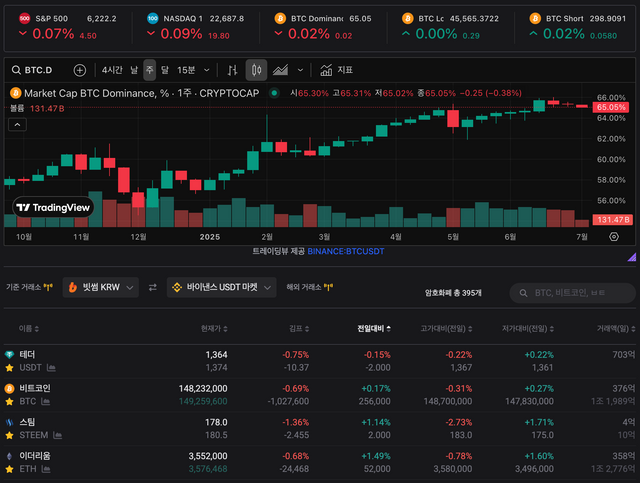Add a compare symbol with plus icon

(80, 70)
